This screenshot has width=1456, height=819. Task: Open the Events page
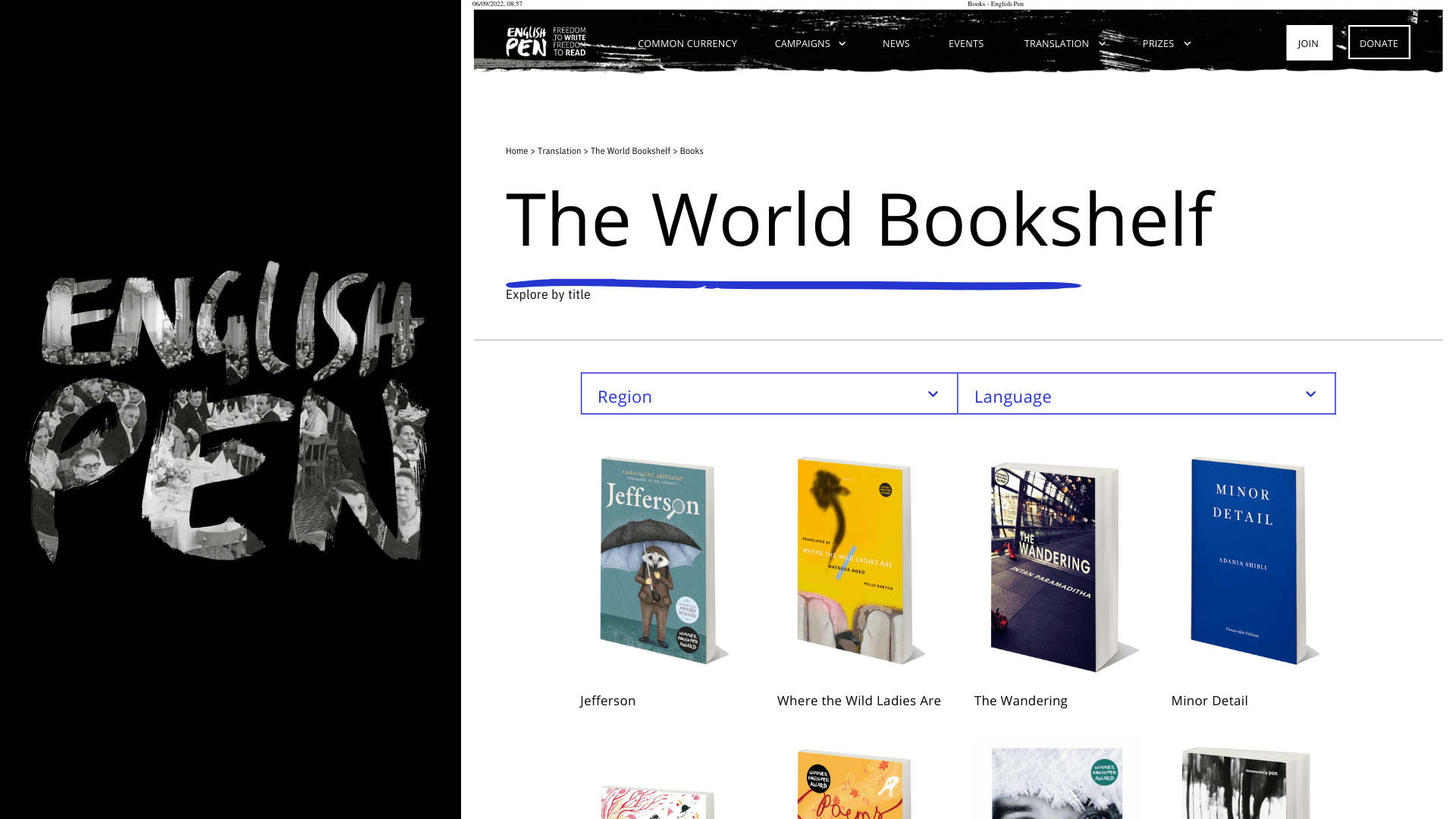coord(965,43)
